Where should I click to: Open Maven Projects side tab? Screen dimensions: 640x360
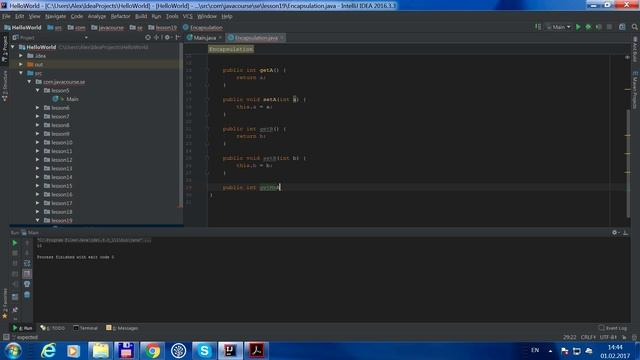(635, 90)
